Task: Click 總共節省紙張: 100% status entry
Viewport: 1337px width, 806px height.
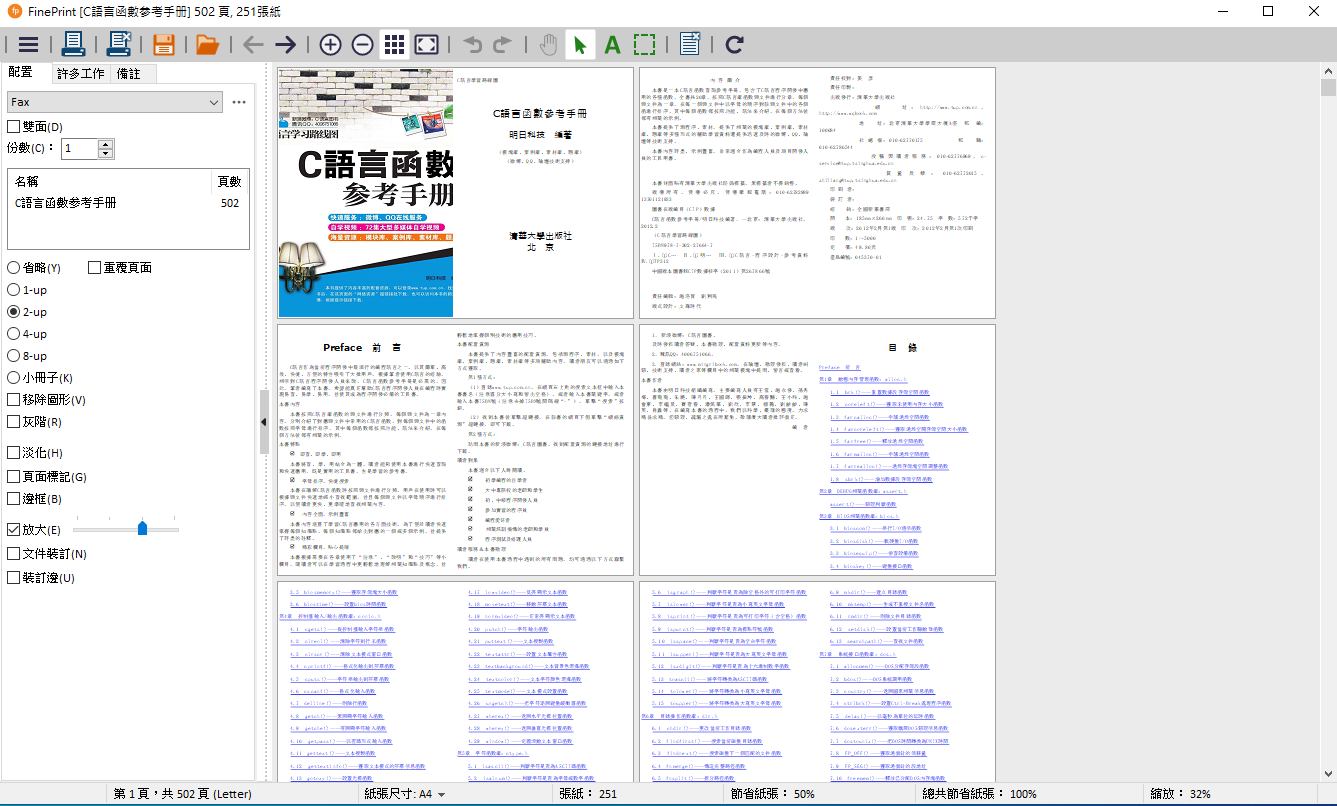Action: 979,794
